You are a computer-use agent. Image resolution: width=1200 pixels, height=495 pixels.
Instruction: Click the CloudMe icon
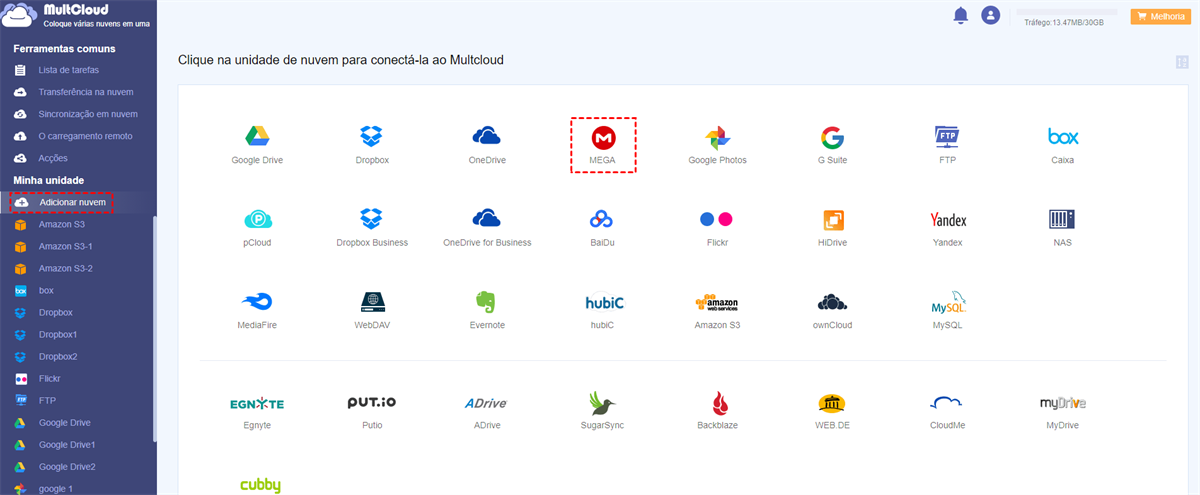point(946,402)
